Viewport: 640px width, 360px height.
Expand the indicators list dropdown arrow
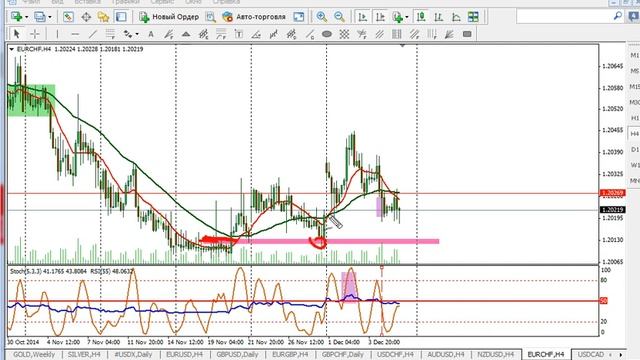tap(407, 17)
